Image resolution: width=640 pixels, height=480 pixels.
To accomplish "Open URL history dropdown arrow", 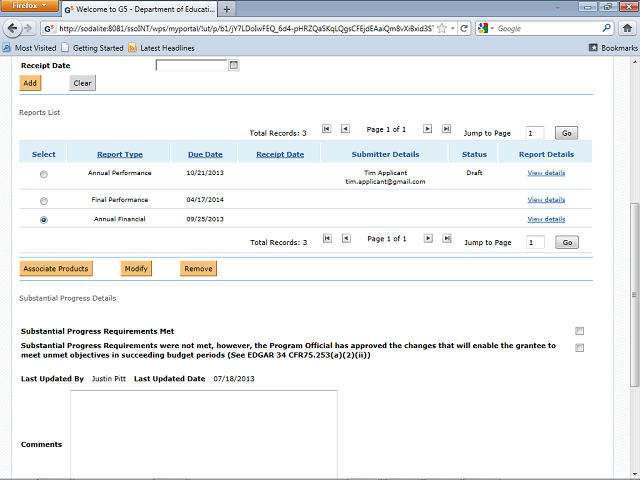I will coord(453,28).
